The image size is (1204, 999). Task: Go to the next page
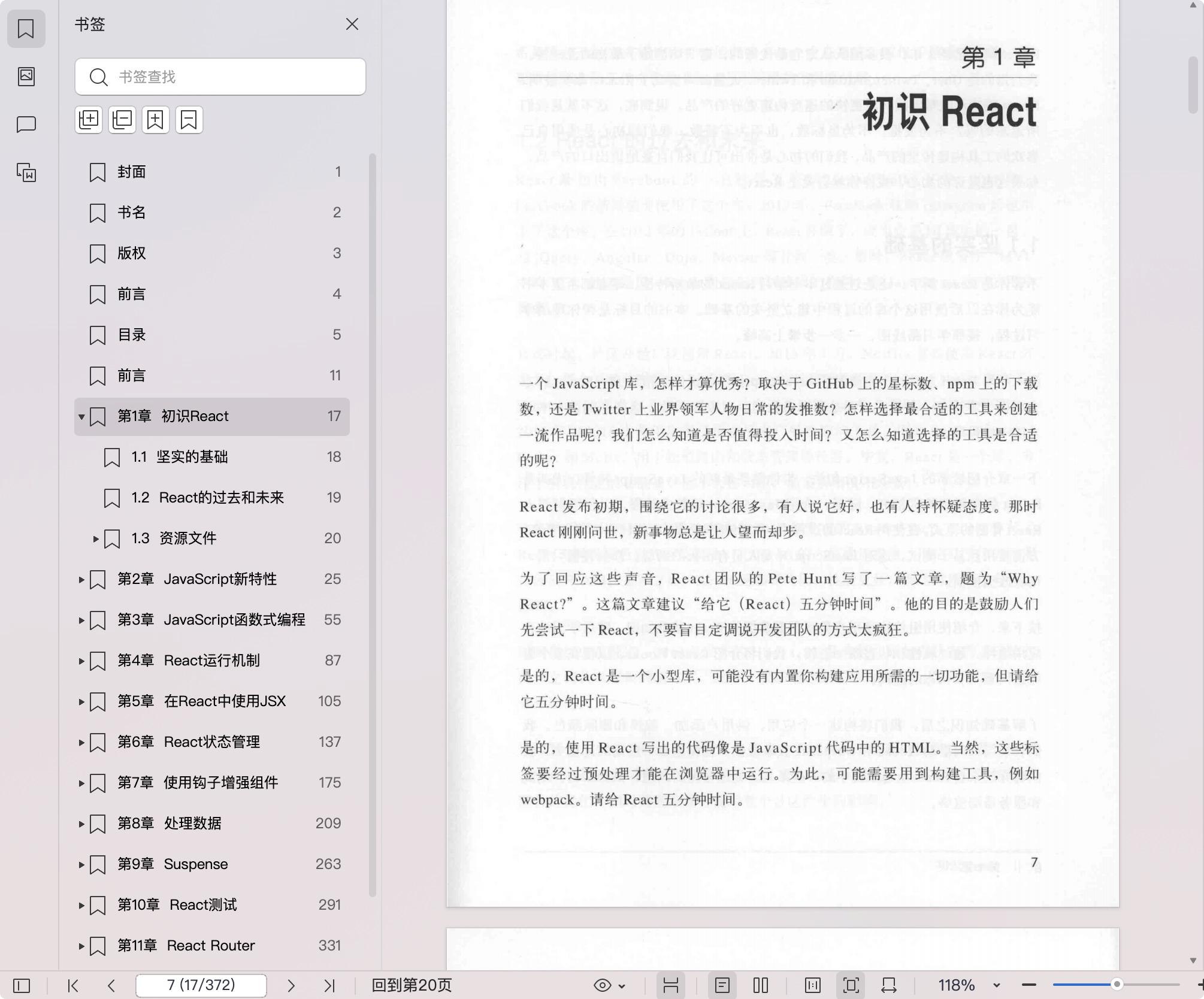[x=291, y=985]
